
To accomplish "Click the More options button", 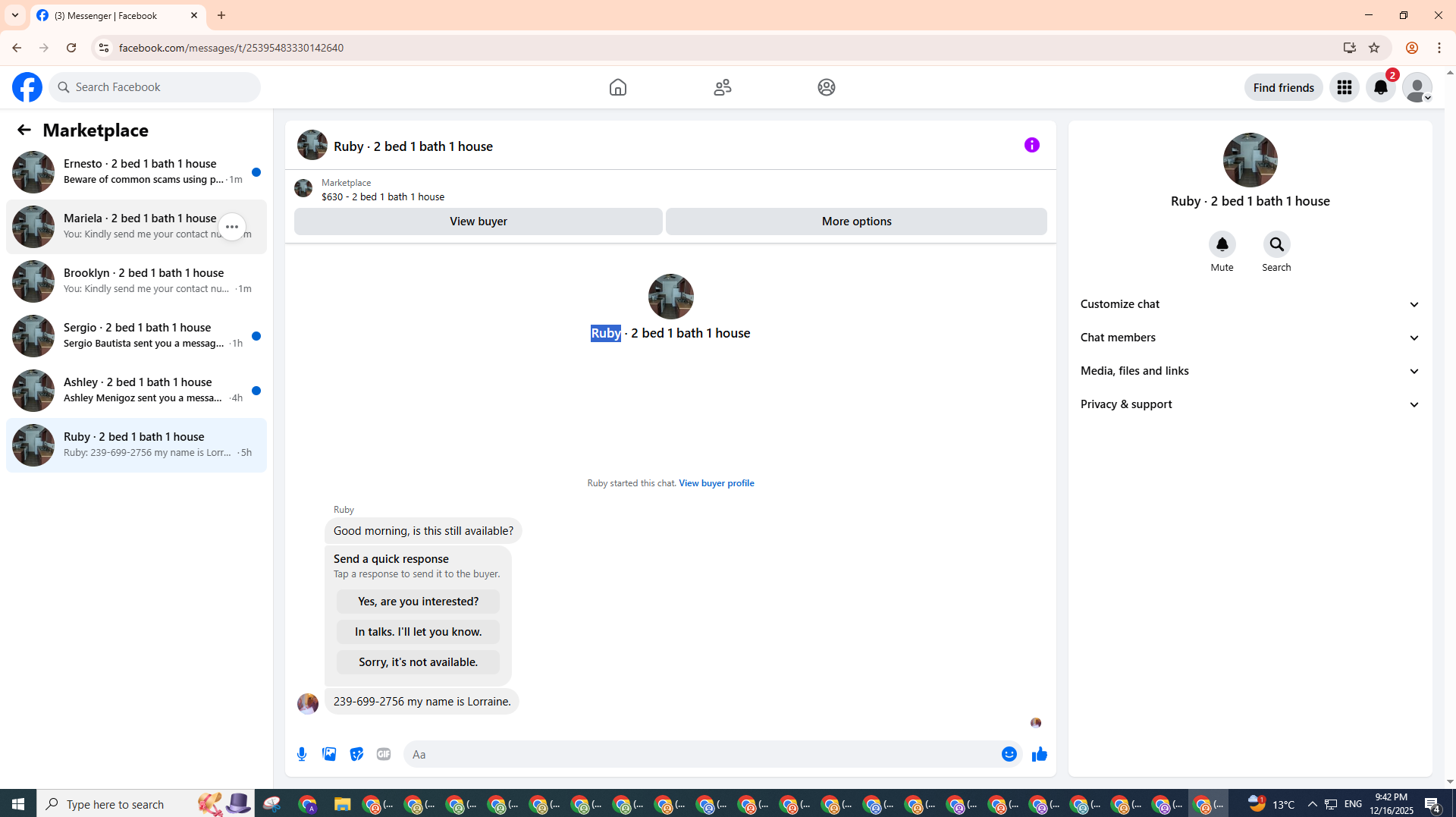I will pos(857,222).
